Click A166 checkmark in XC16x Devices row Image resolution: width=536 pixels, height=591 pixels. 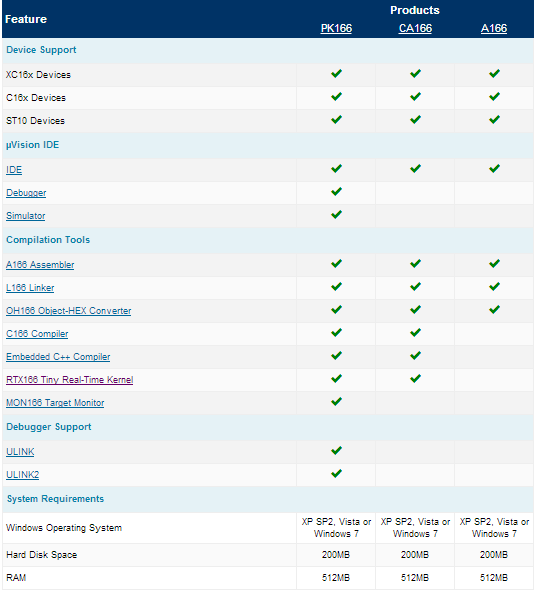[x=494, y=73]
